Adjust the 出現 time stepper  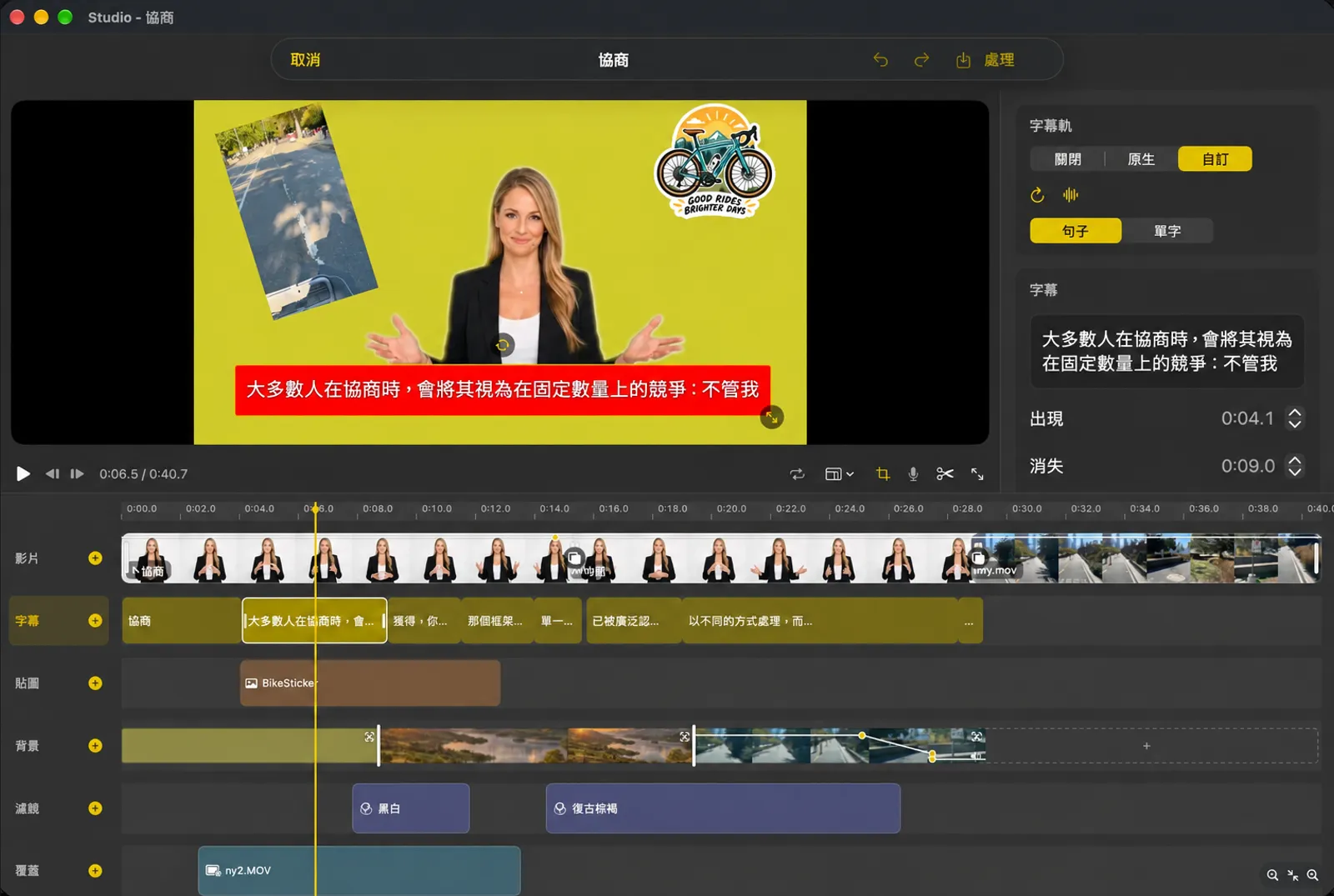1294,418
